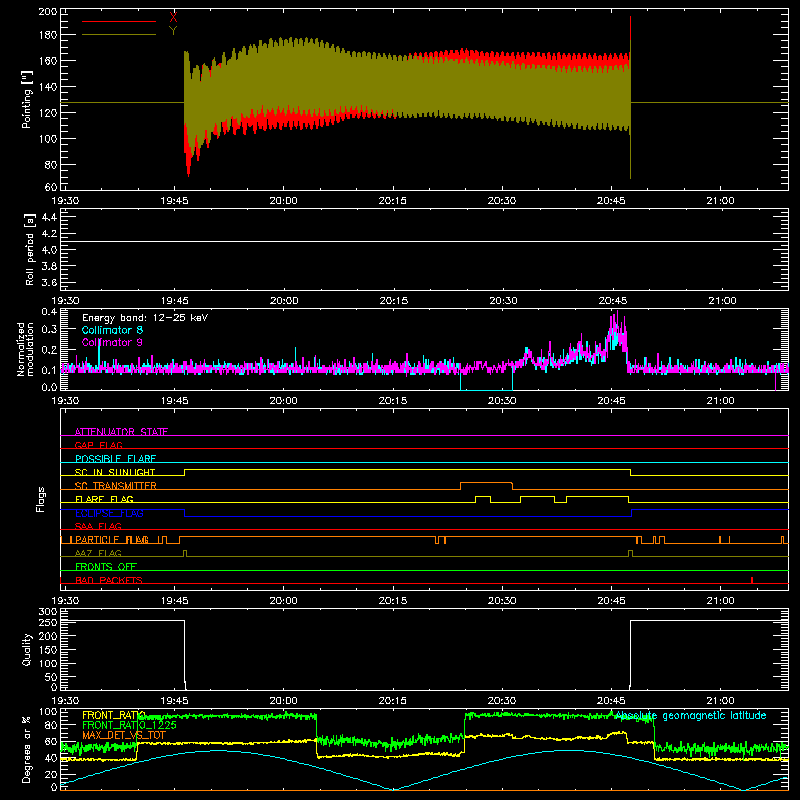Click the yellow FRONT_RATIO legend entry
The height and width of the screenshot is (800, 800).
point(114,715)
